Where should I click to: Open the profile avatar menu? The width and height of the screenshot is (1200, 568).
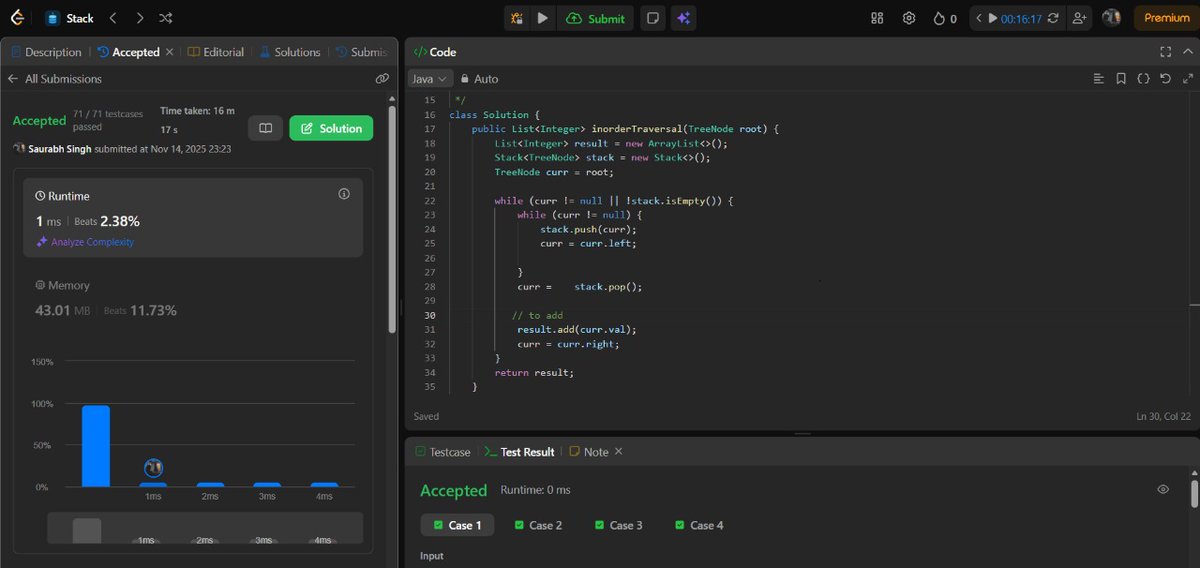[x=1111, y=18]
